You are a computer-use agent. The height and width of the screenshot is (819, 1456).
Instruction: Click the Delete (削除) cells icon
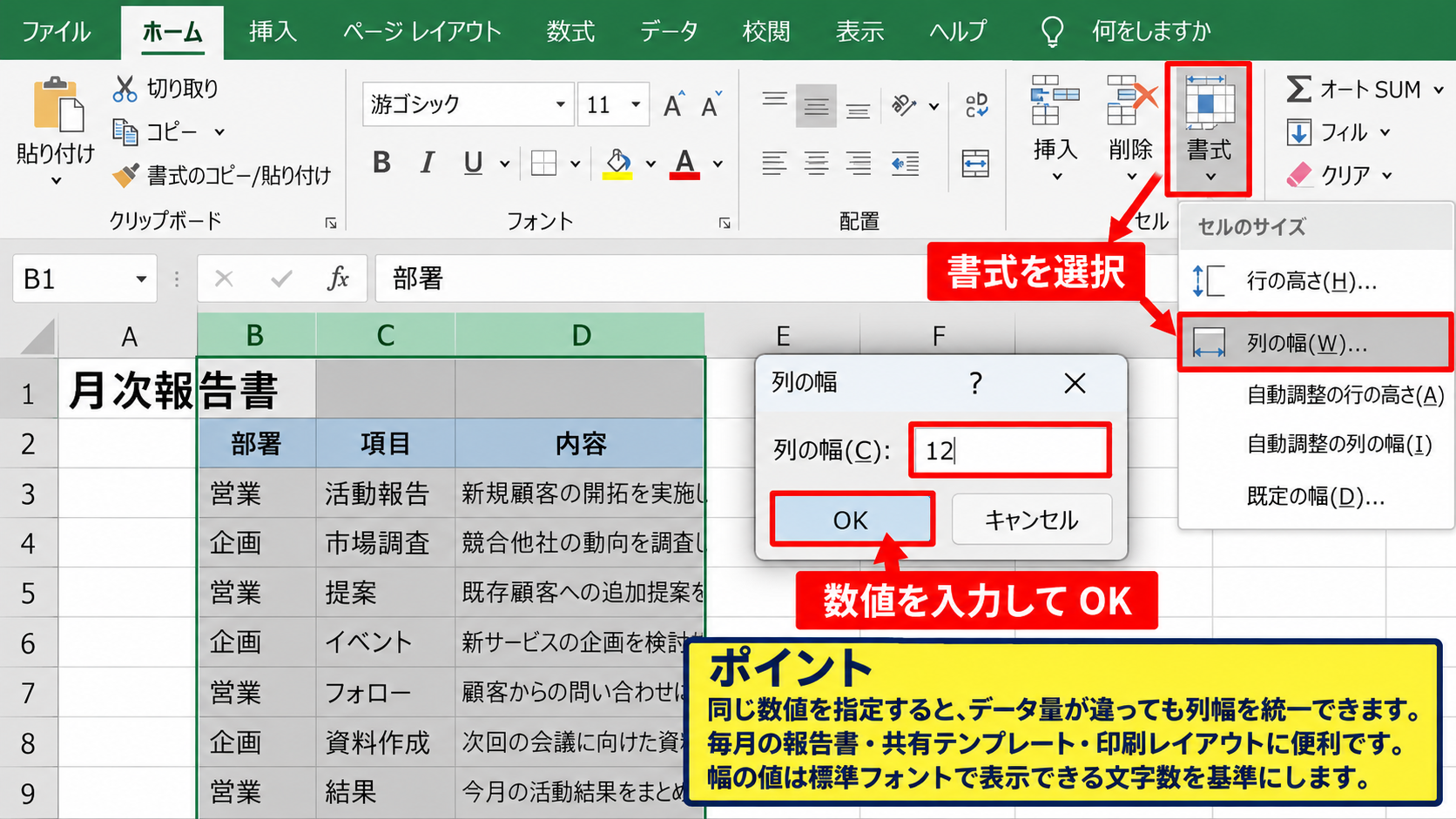coord(1131,100)
